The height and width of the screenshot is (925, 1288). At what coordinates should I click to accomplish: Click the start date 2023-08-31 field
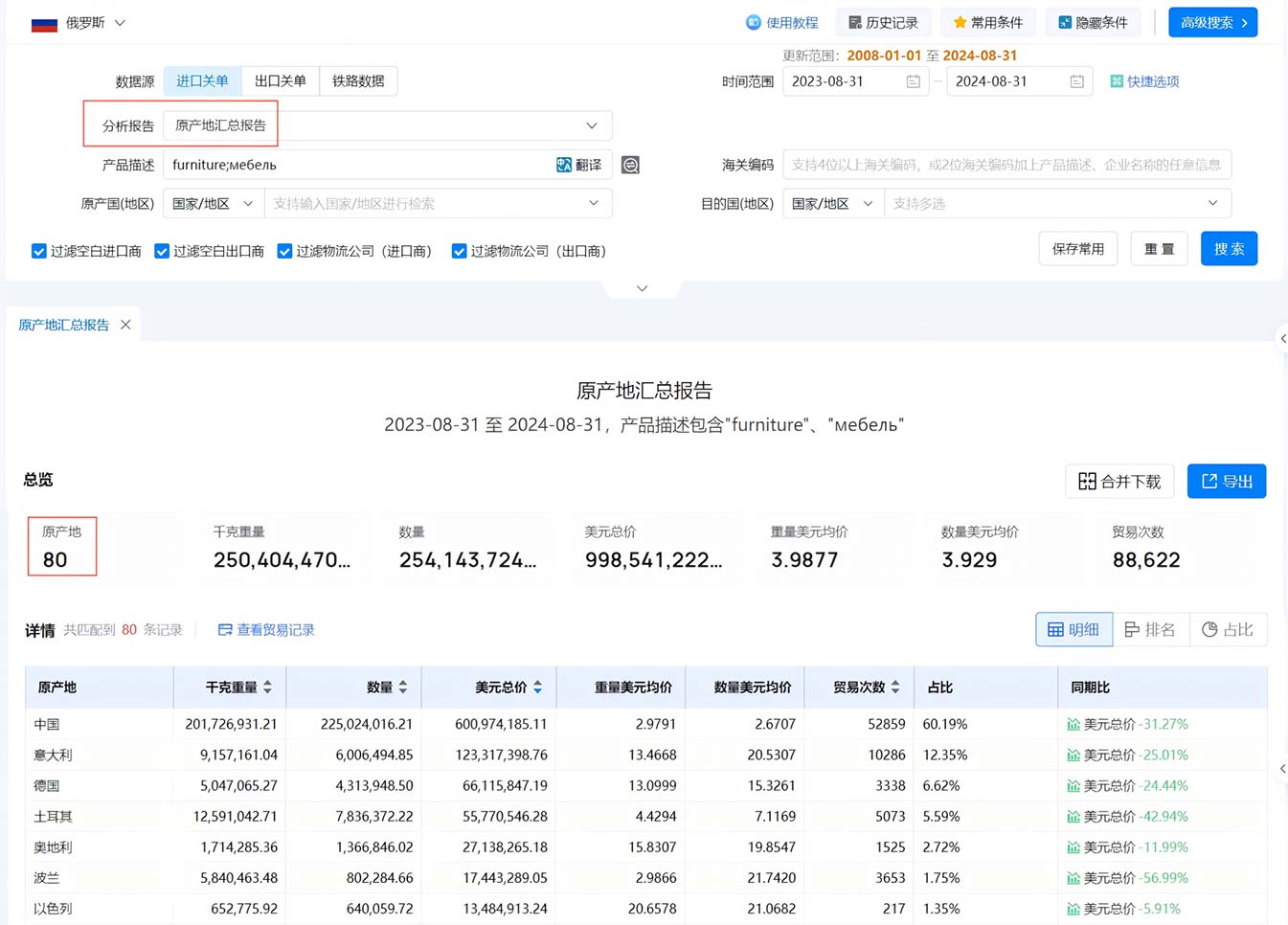point(855,81)
